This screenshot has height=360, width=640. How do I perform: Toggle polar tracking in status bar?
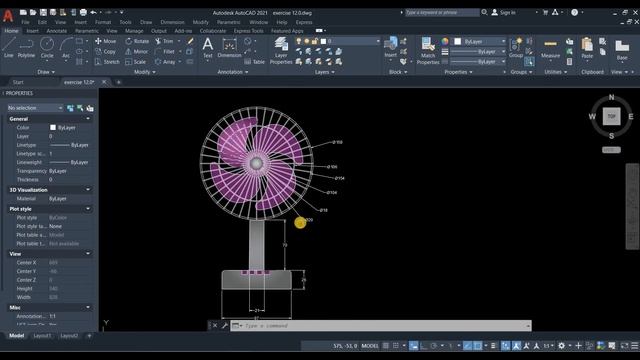[x=434, y=346]
